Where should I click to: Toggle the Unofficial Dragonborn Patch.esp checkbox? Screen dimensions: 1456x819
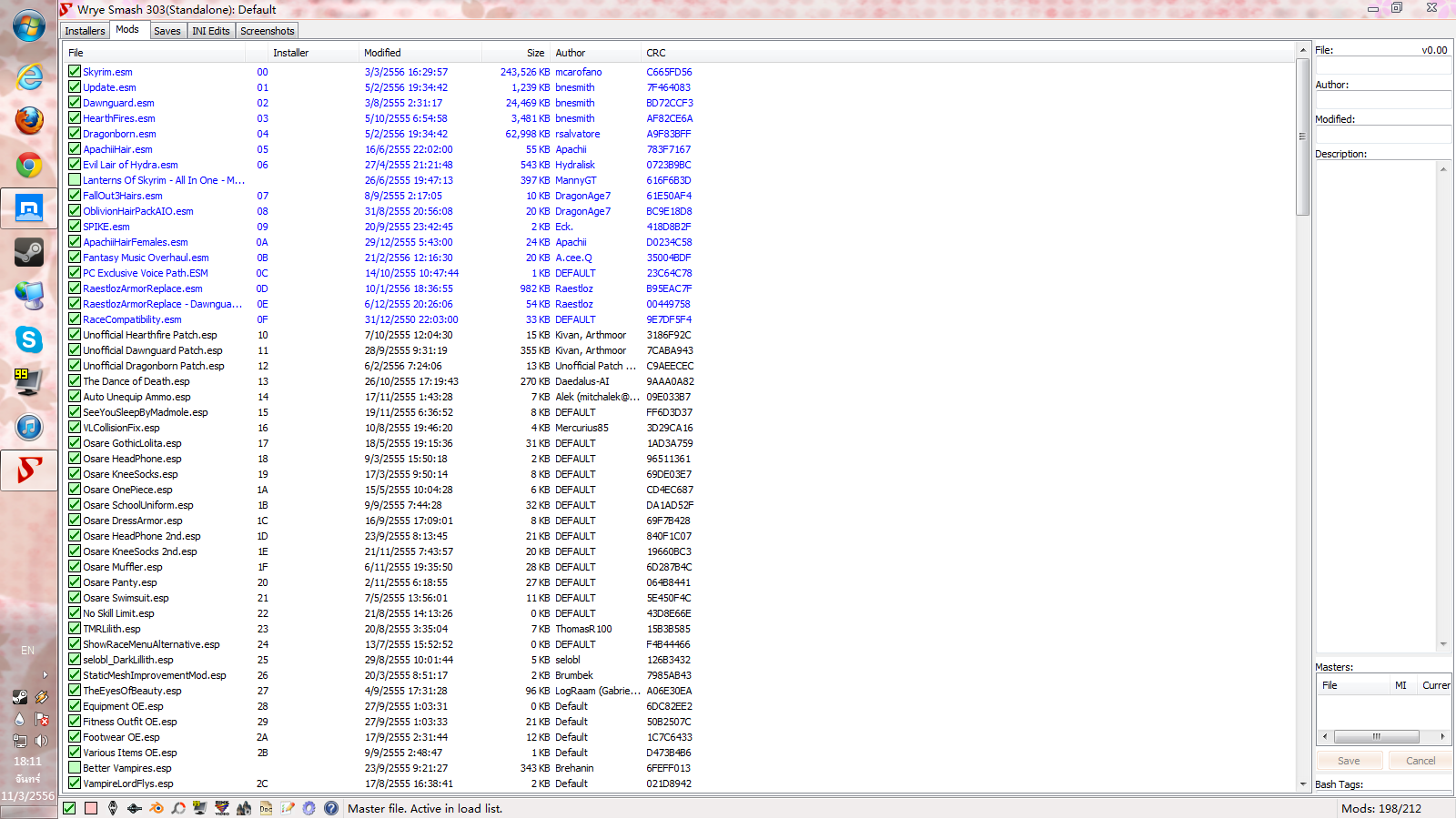[75, 365]
